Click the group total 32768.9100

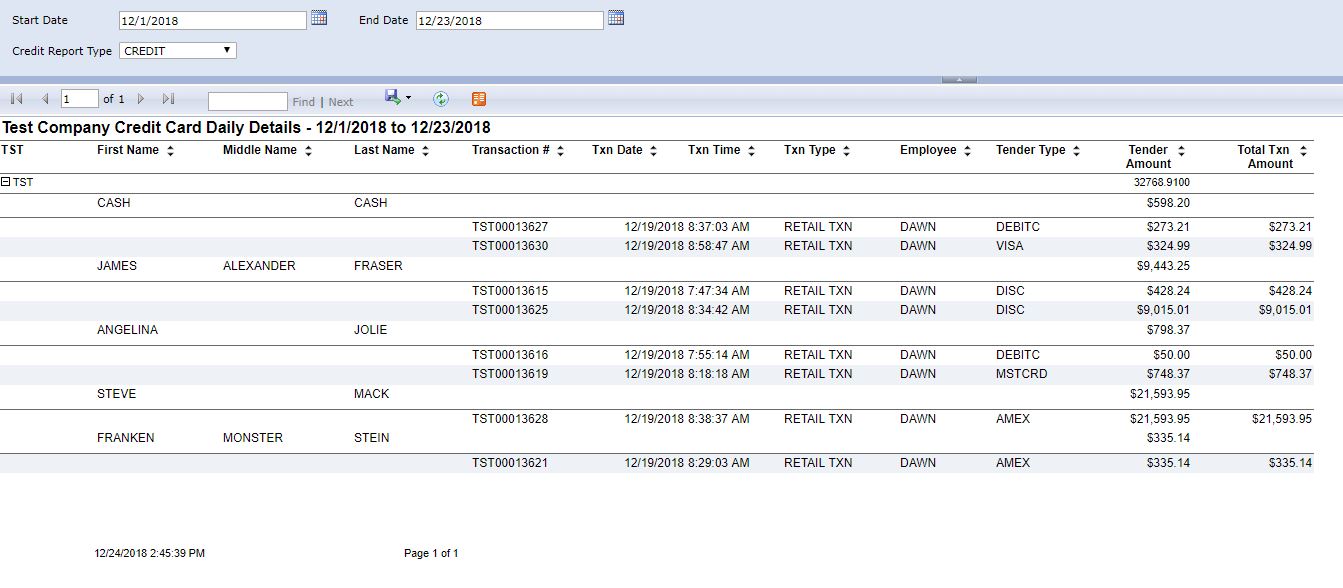1161,183
